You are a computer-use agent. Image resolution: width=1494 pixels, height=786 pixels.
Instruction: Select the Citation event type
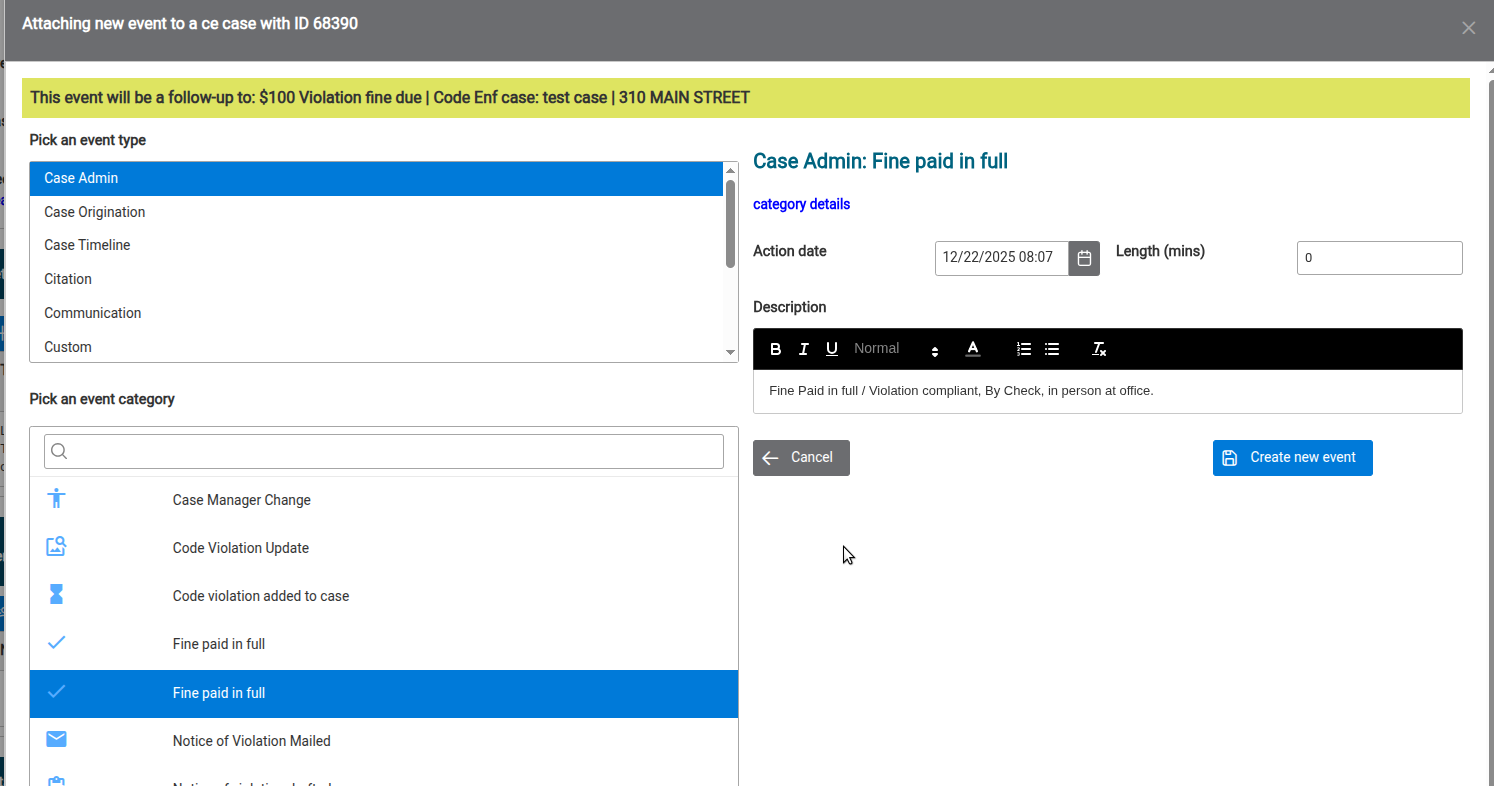point(377,279)
